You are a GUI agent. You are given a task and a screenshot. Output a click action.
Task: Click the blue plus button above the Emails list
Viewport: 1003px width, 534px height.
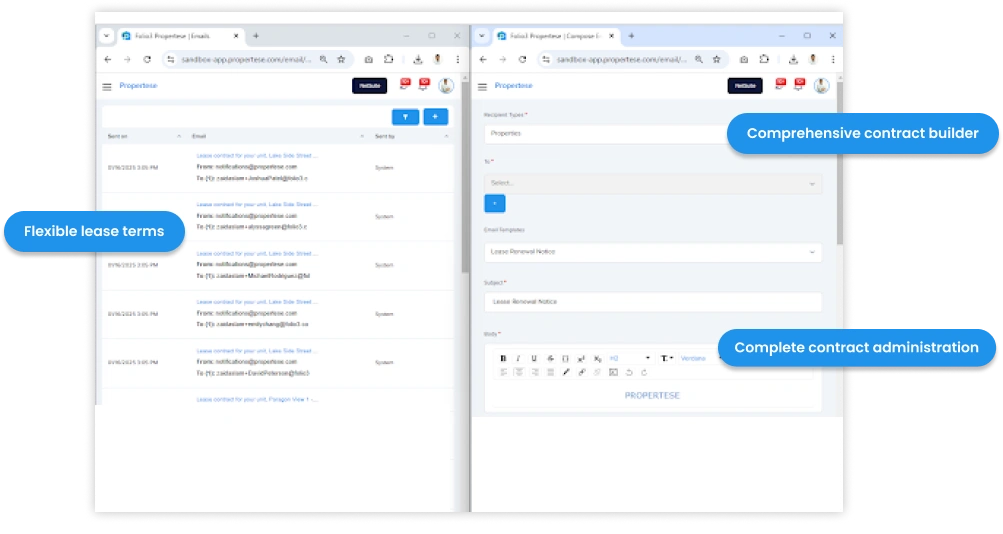coord(435,117)
